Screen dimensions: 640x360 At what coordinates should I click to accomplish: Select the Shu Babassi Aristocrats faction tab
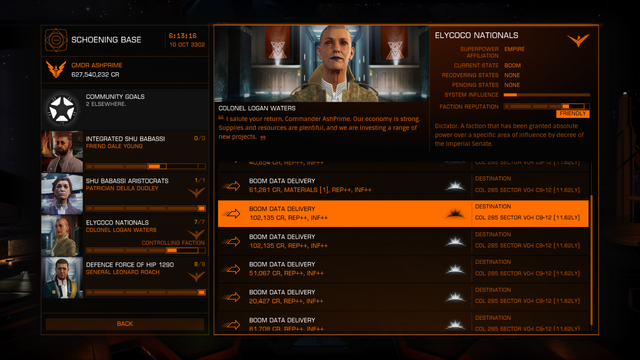tap(125, 193)
